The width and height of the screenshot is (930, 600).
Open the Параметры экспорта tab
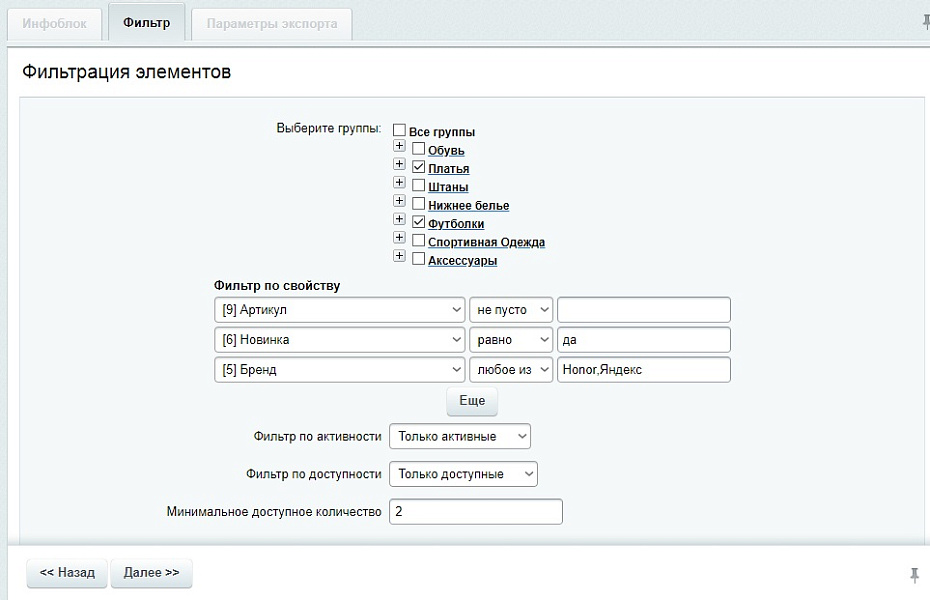coord(270,22)
